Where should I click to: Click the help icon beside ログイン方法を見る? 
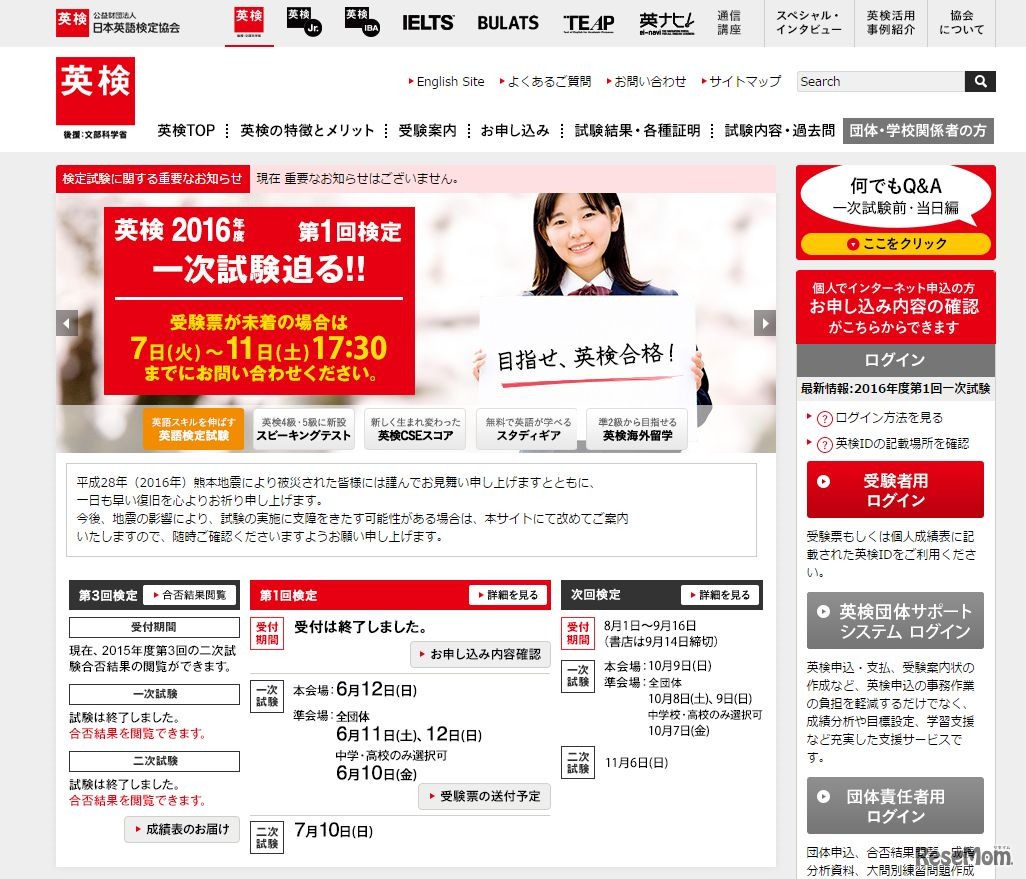825,418
